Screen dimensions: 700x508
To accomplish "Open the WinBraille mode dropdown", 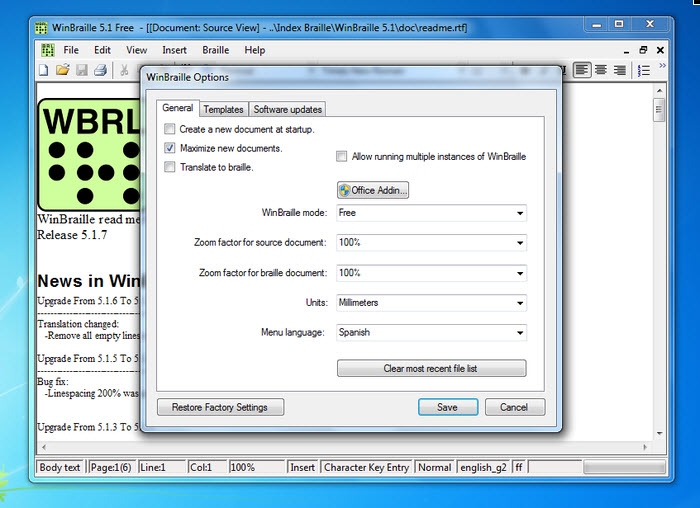I will 431,213.
